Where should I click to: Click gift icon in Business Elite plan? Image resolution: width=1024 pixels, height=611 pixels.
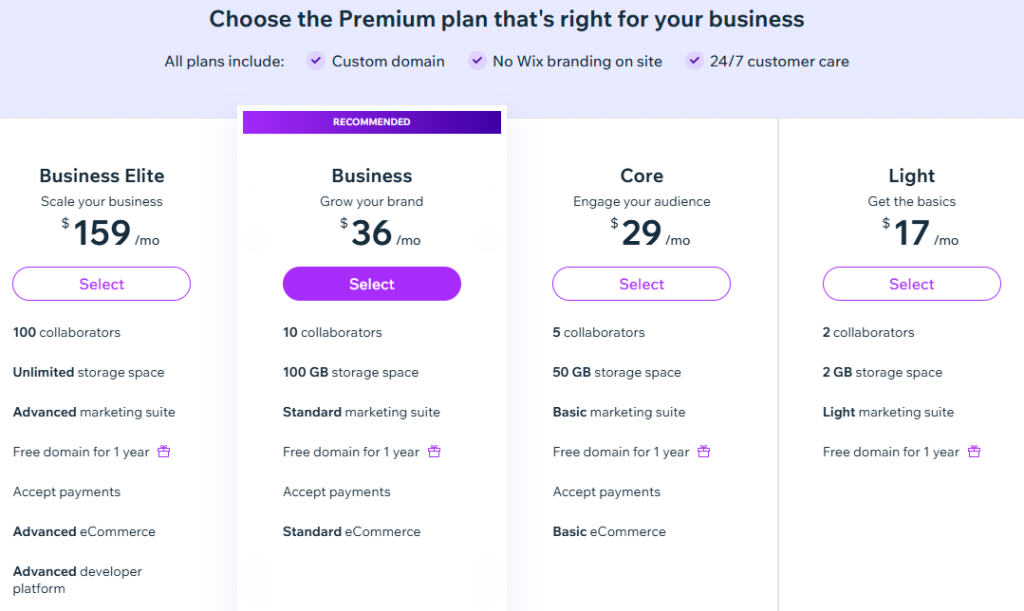pos(164,452)
